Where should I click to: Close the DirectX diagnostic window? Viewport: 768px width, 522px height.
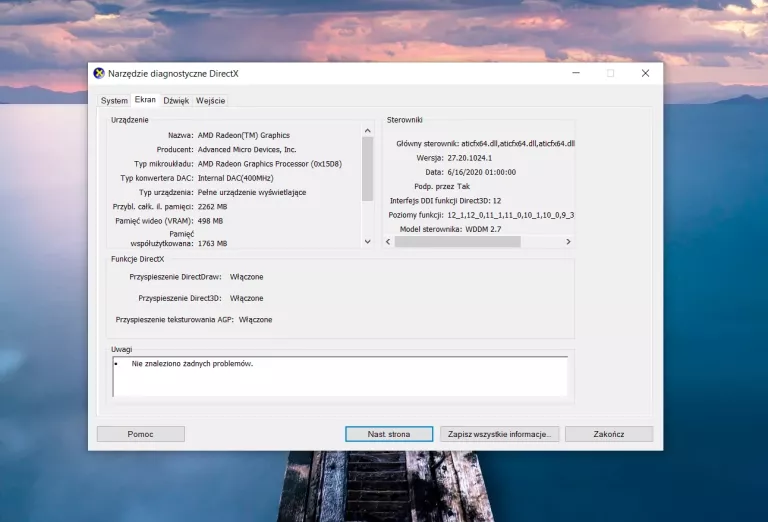coord(645,73)
